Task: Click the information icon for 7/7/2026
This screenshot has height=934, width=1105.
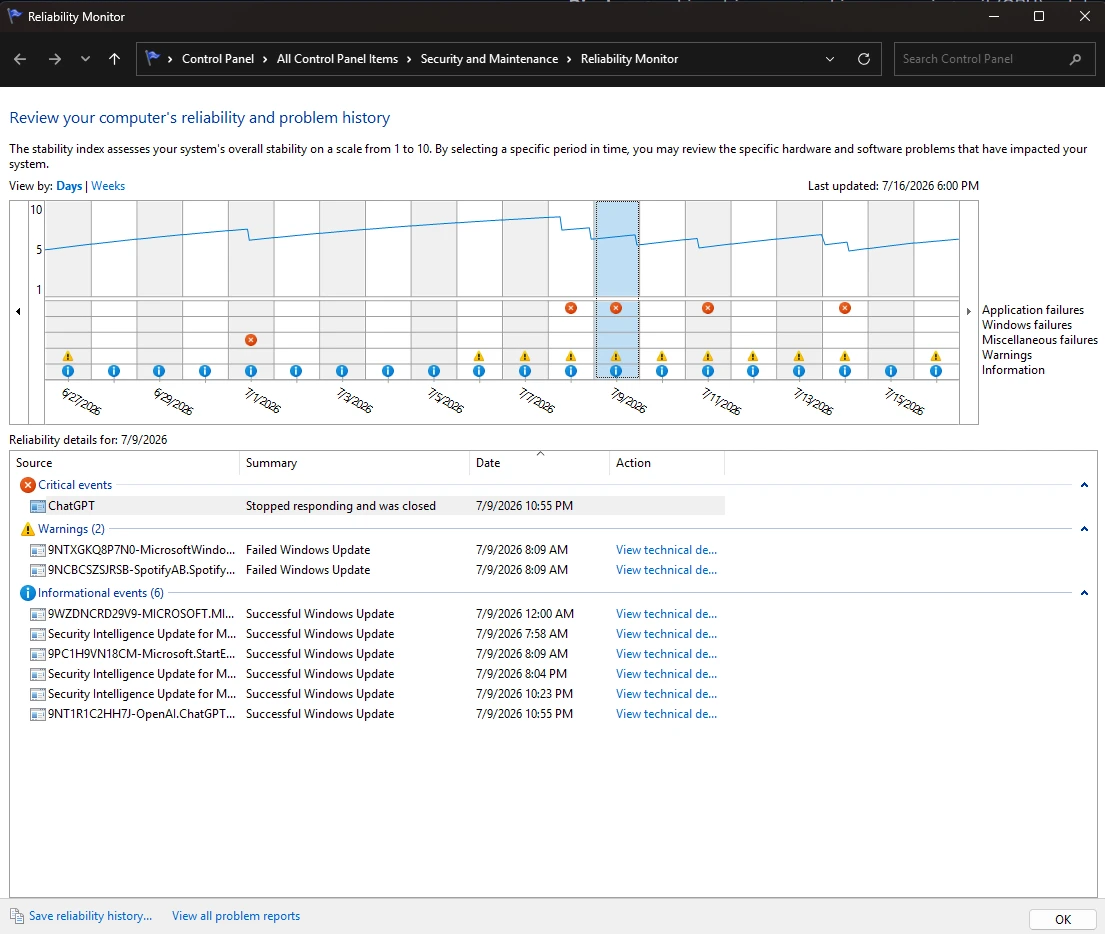Action: pos(524,371)
